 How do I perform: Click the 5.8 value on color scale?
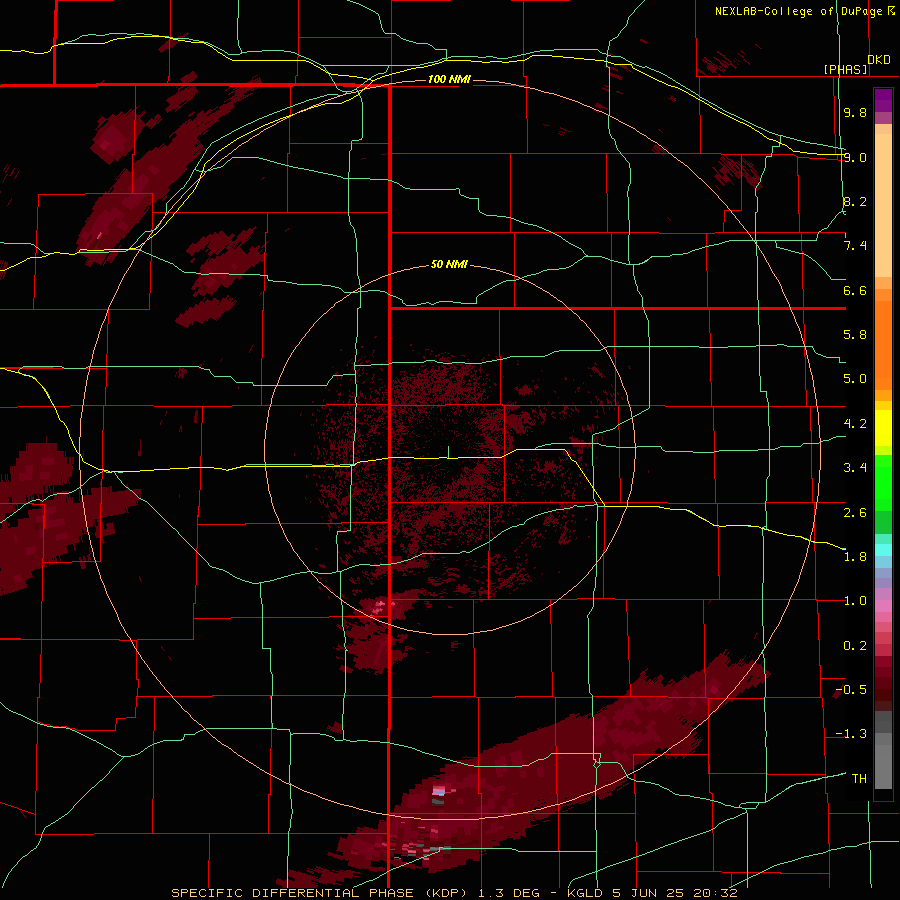coord(855,335)
